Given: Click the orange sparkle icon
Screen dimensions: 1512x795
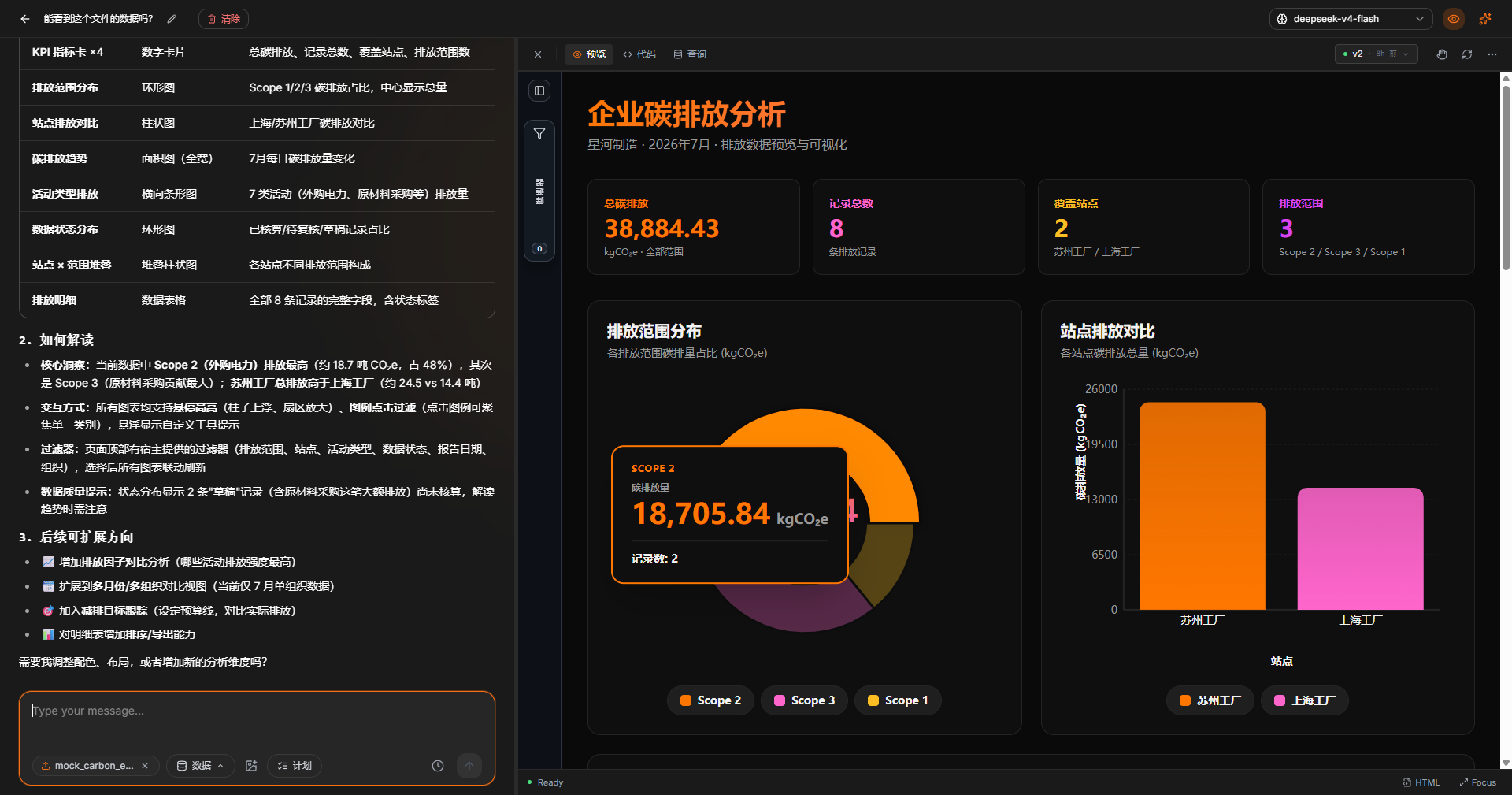Looking at the screenshot, I should point(1485,19).
